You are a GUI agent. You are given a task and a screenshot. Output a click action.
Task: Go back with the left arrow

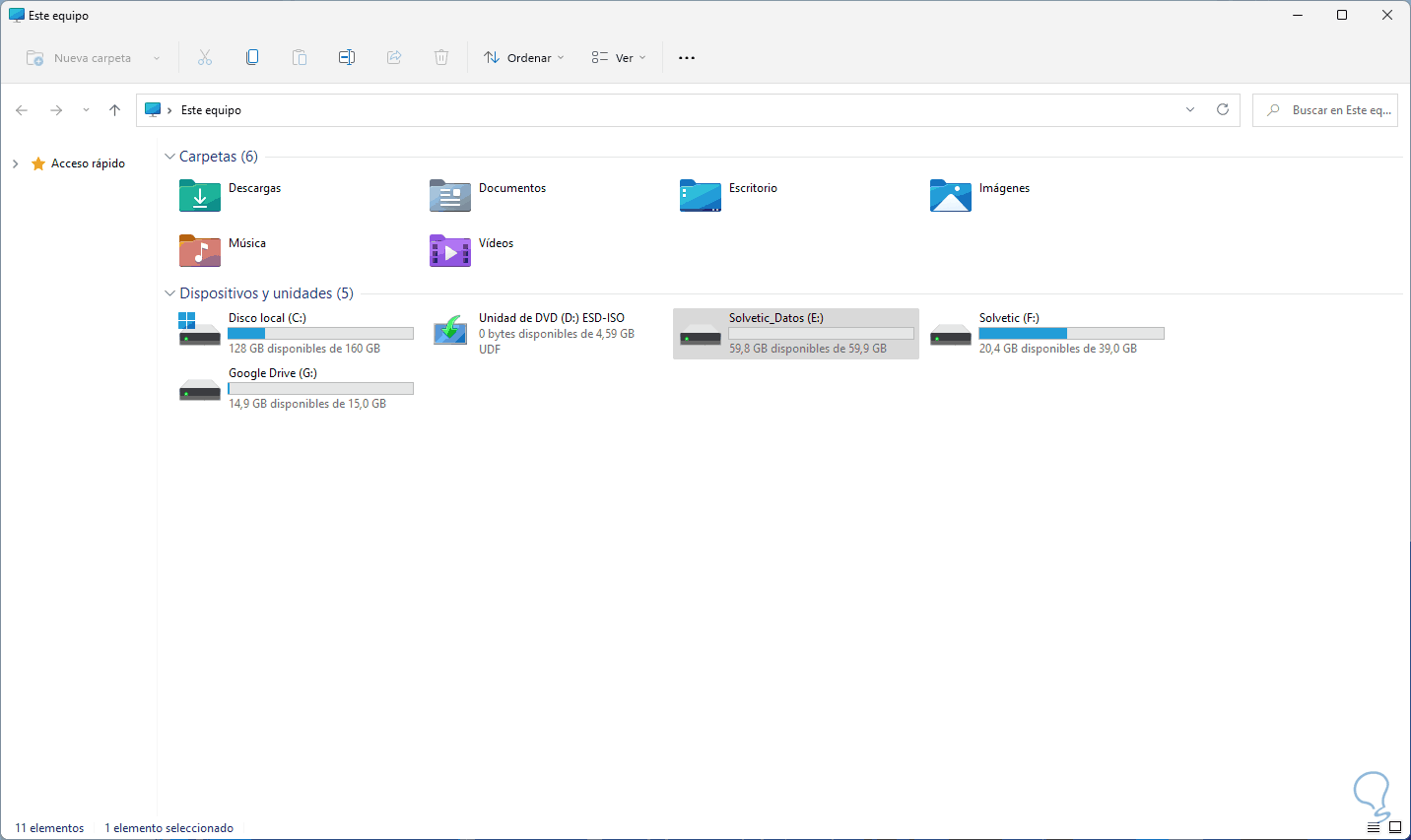tap(22, 110)
